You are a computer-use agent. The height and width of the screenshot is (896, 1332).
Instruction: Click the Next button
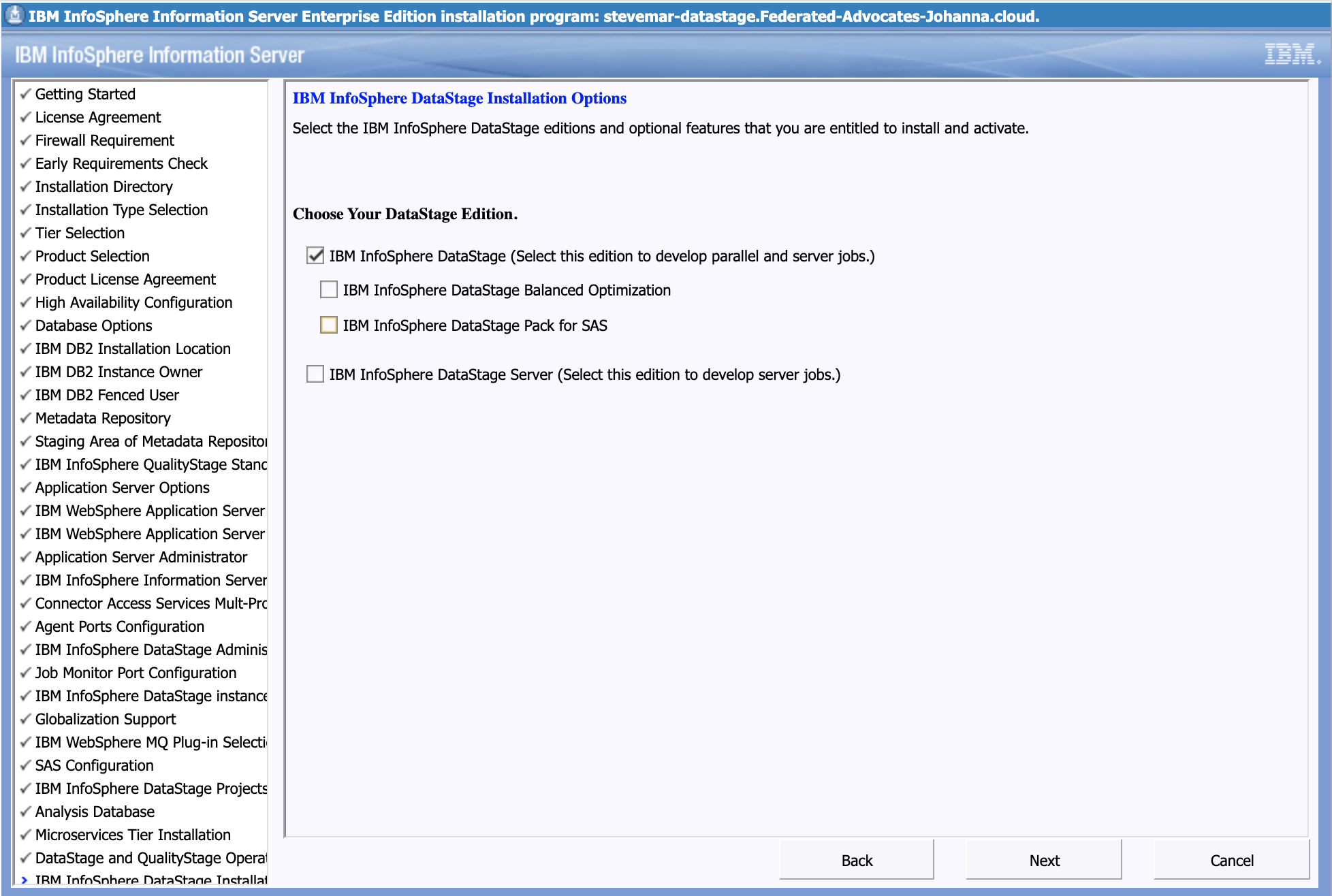[x=1044, y=861]
